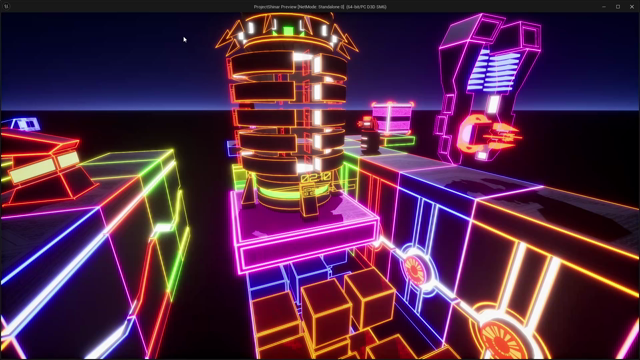Click the upper orange circular emblem on wall
Screen dimensions: 640x360
(417, 270)
